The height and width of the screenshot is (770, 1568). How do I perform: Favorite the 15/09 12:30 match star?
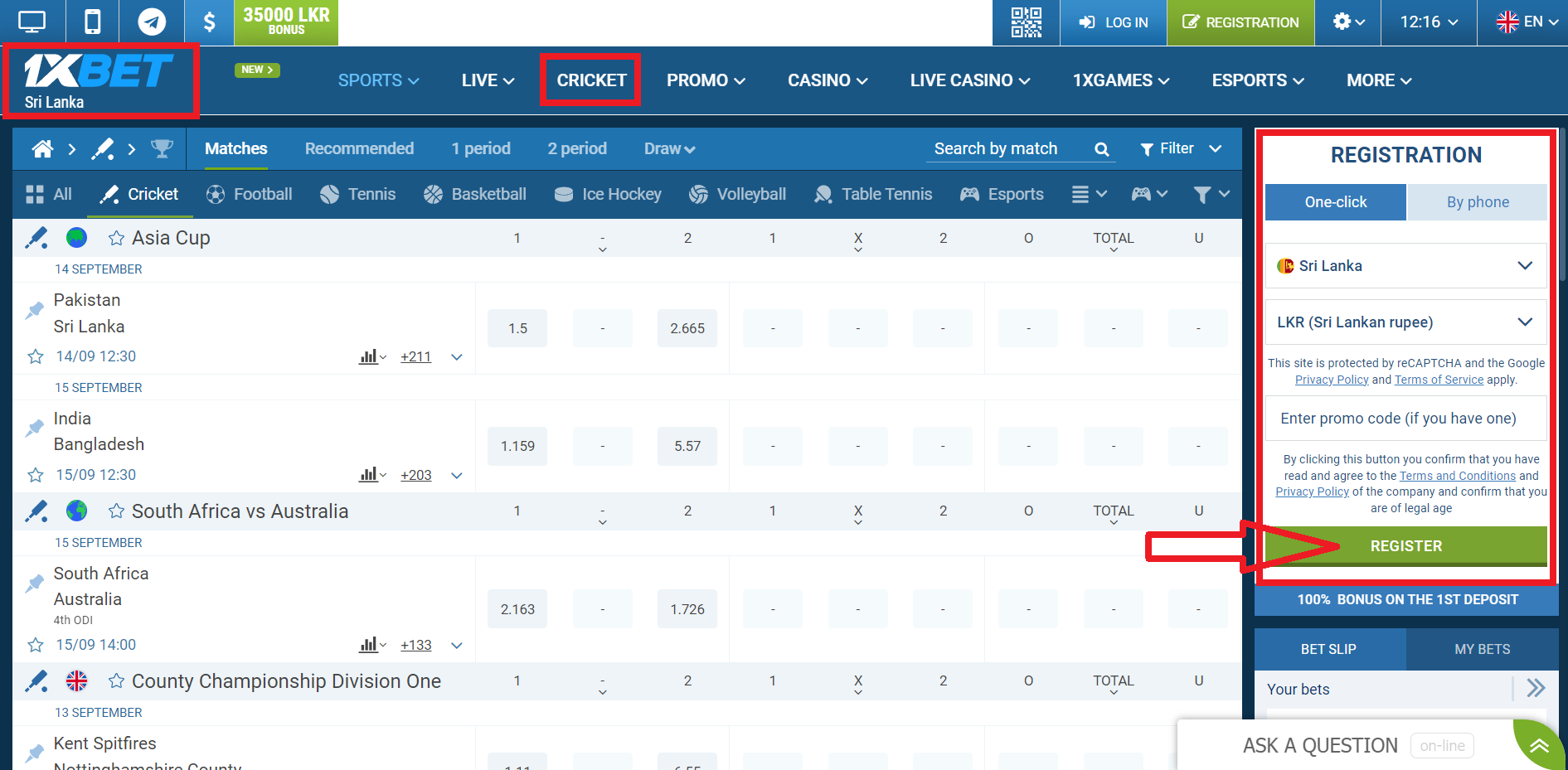coord(36,475)
